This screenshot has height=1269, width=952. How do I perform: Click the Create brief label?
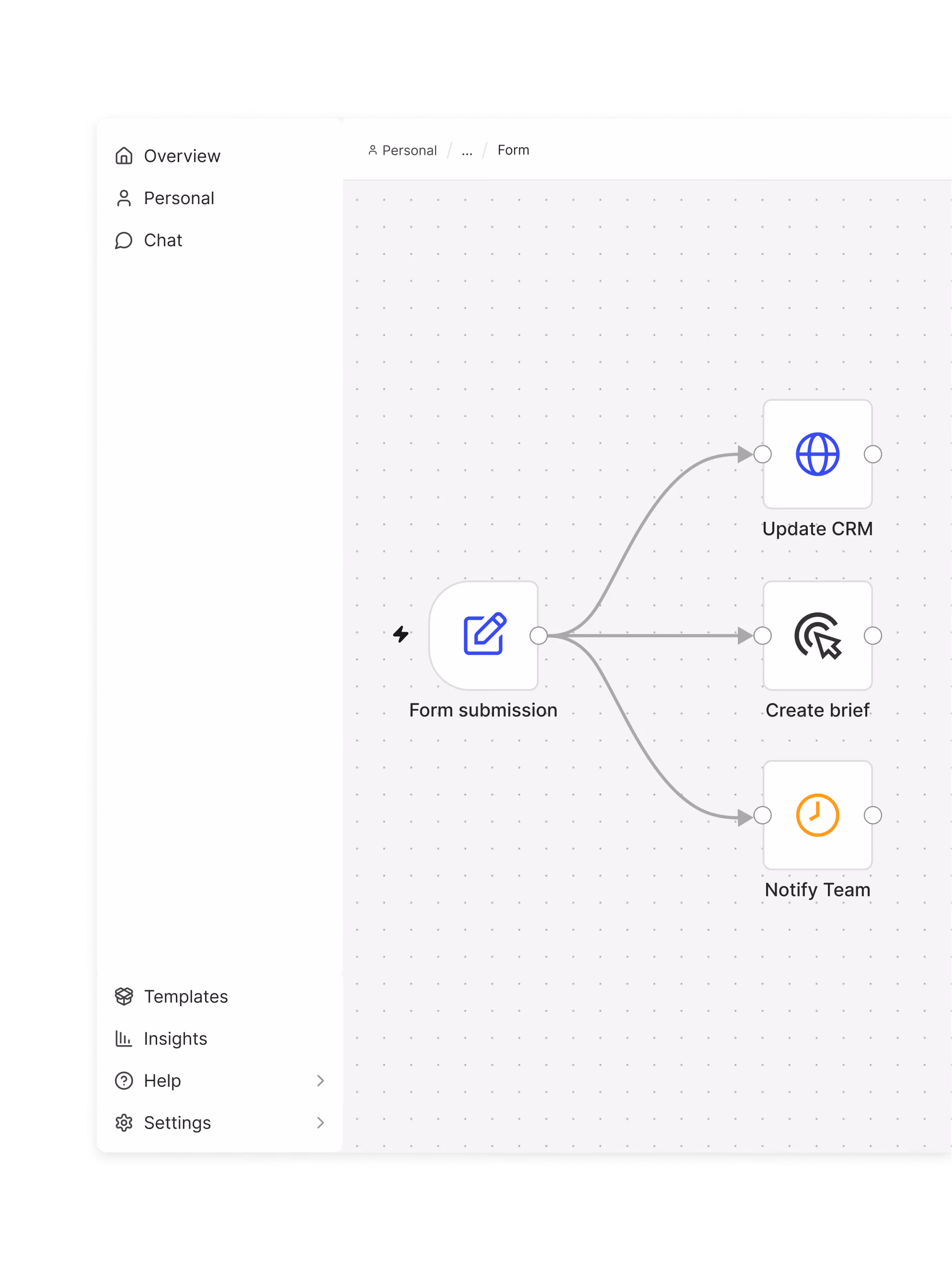[817, 710]
